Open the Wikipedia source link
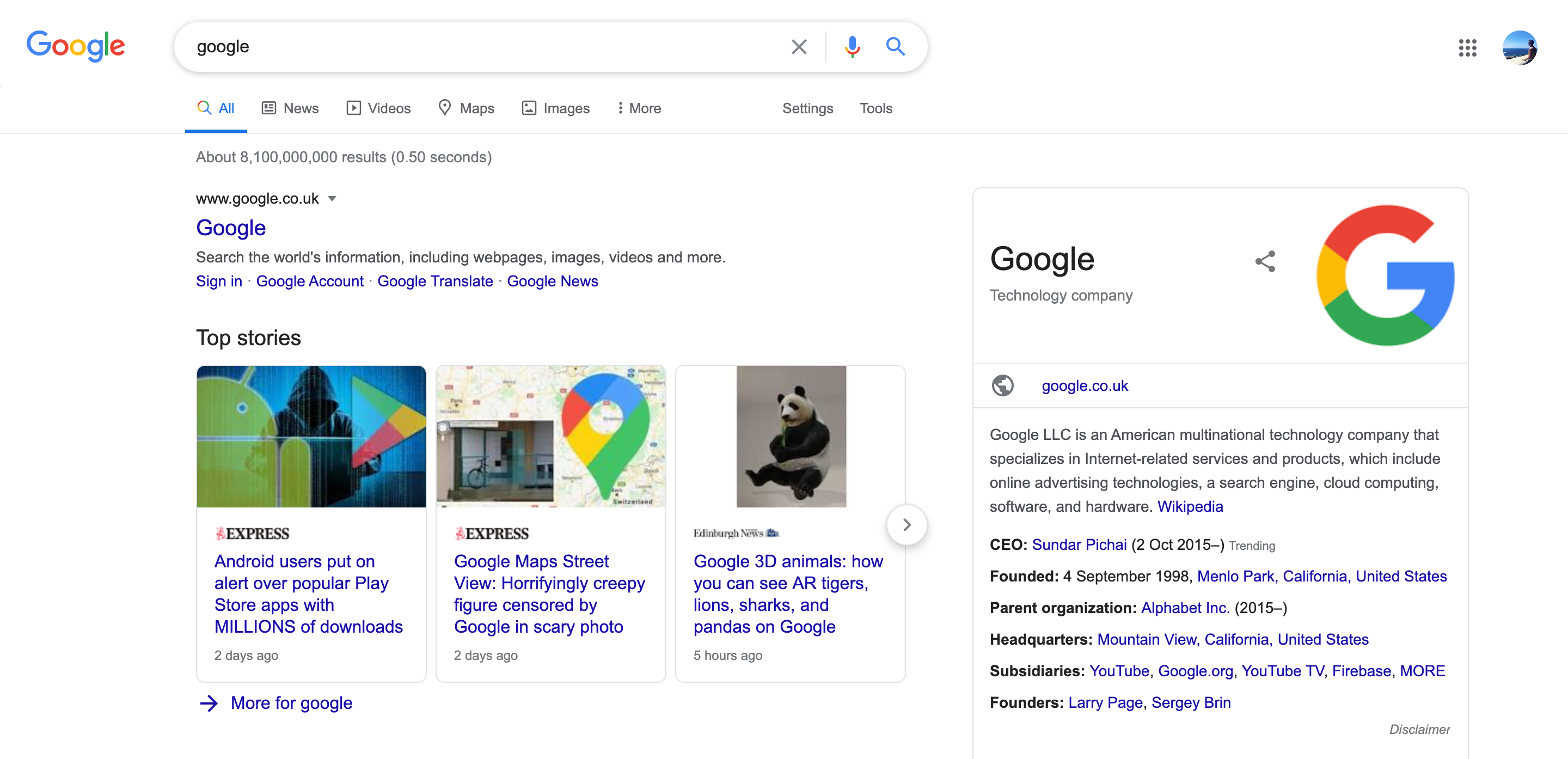 tap(1190, 506)
